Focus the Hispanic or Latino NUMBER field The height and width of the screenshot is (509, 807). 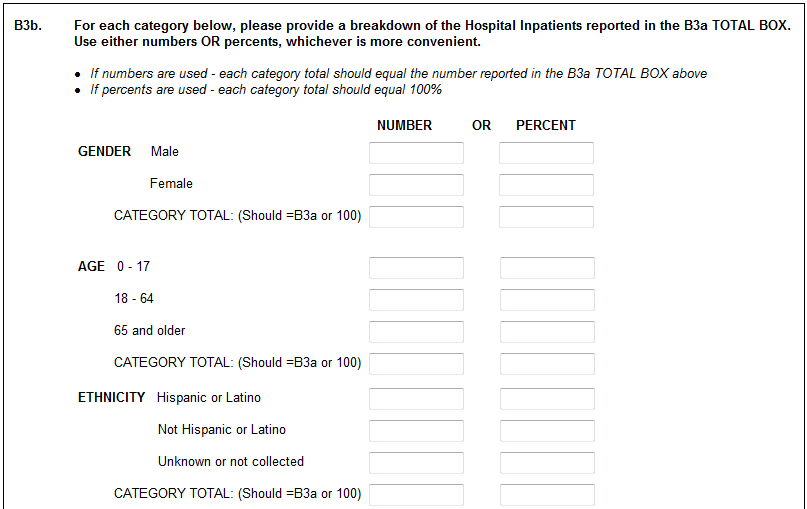[416, 399]
